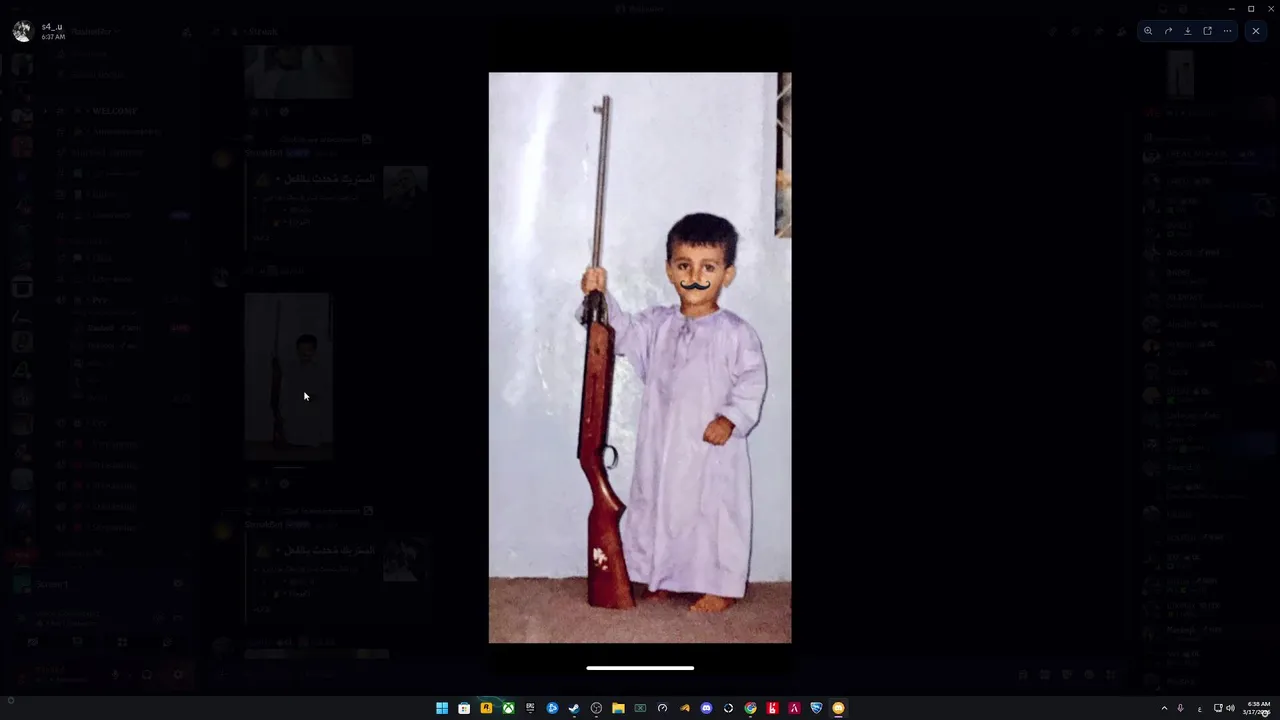Open the yellow Discord taskbar icon
1280x720 pixels.
(x=838, y=708)
